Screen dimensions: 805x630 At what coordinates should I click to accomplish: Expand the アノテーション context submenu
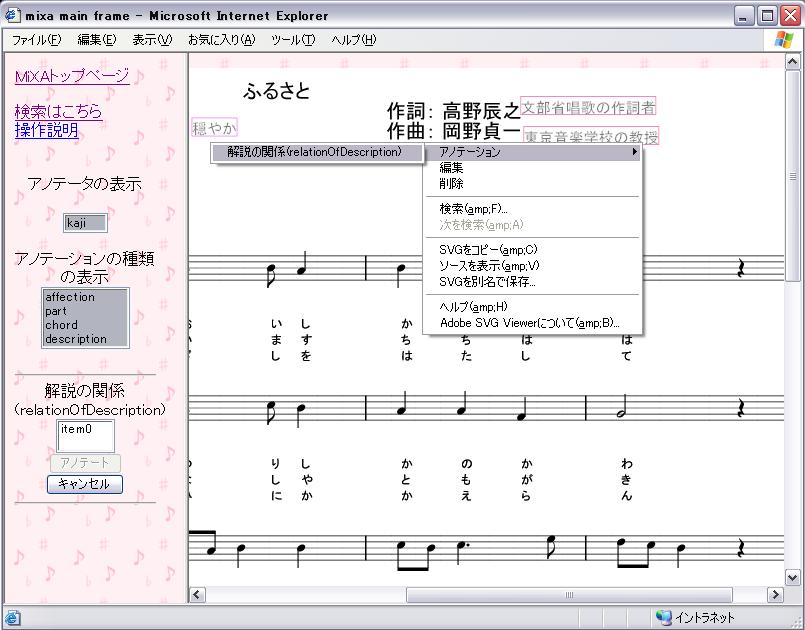532,152
